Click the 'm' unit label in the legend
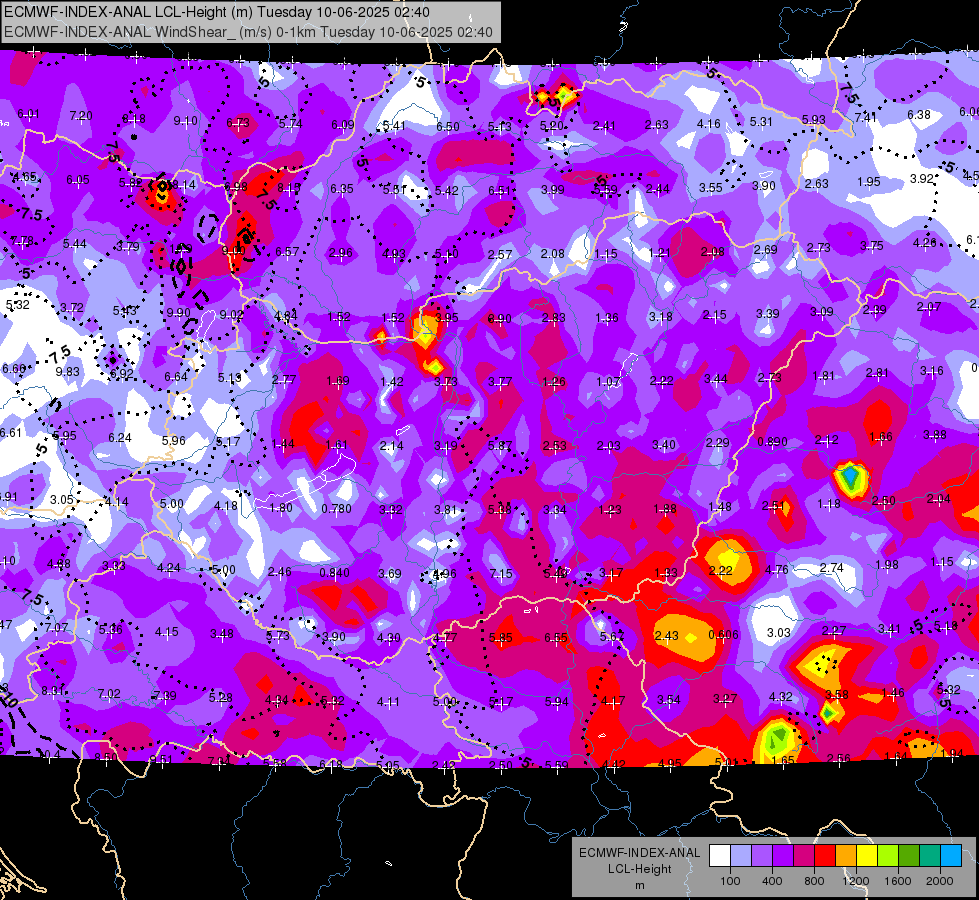 [639, 885]
